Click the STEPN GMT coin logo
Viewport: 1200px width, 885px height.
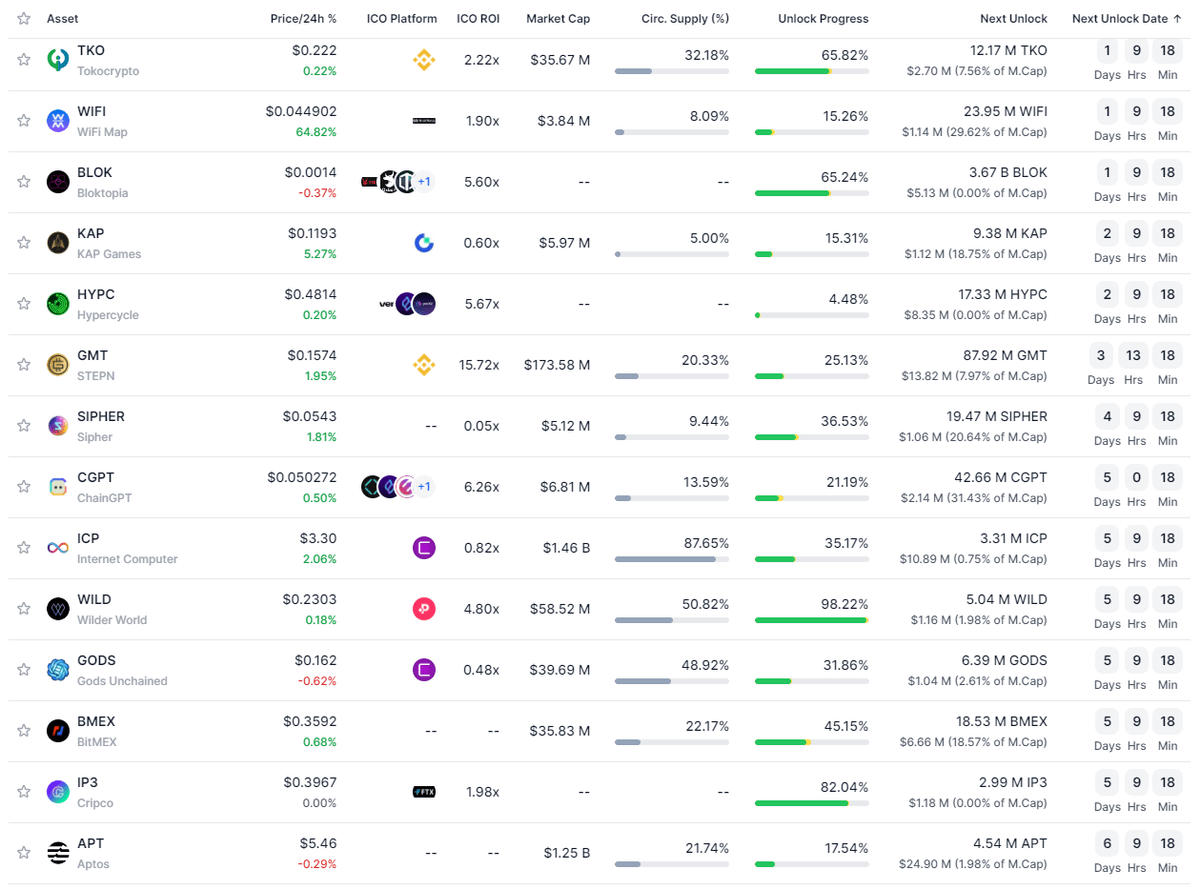(58, 365)
